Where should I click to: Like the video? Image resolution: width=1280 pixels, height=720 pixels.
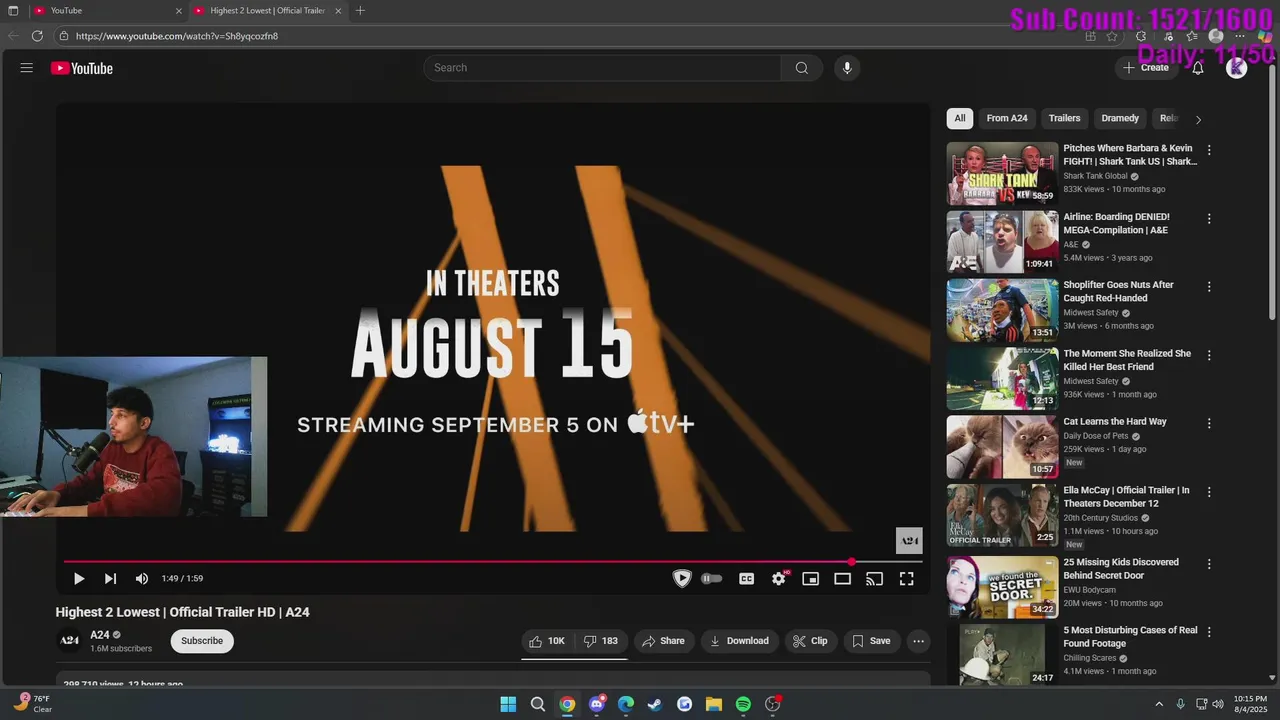547,641
